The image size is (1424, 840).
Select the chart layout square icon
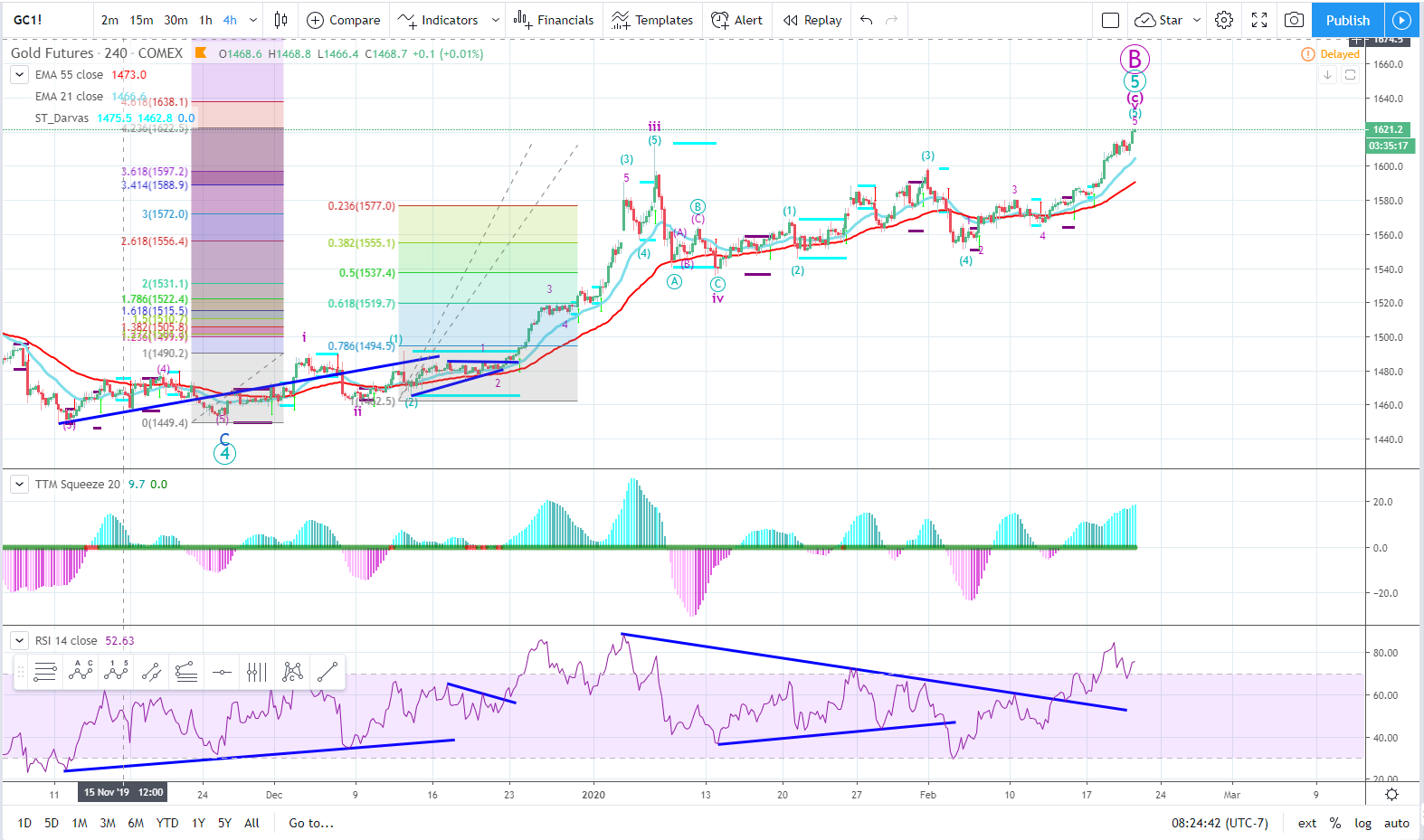(1111, 20)
